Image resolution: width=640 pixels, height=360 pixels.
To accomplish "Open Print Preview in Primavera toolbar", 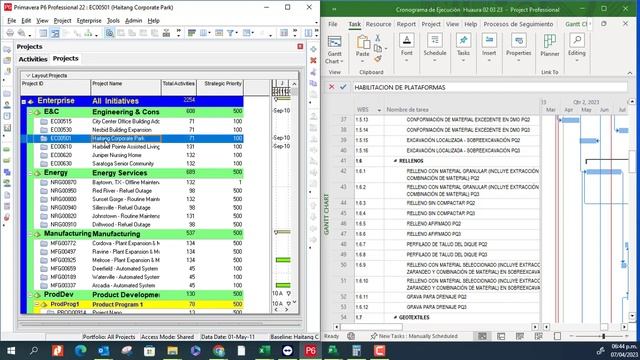I will (22, 33).
